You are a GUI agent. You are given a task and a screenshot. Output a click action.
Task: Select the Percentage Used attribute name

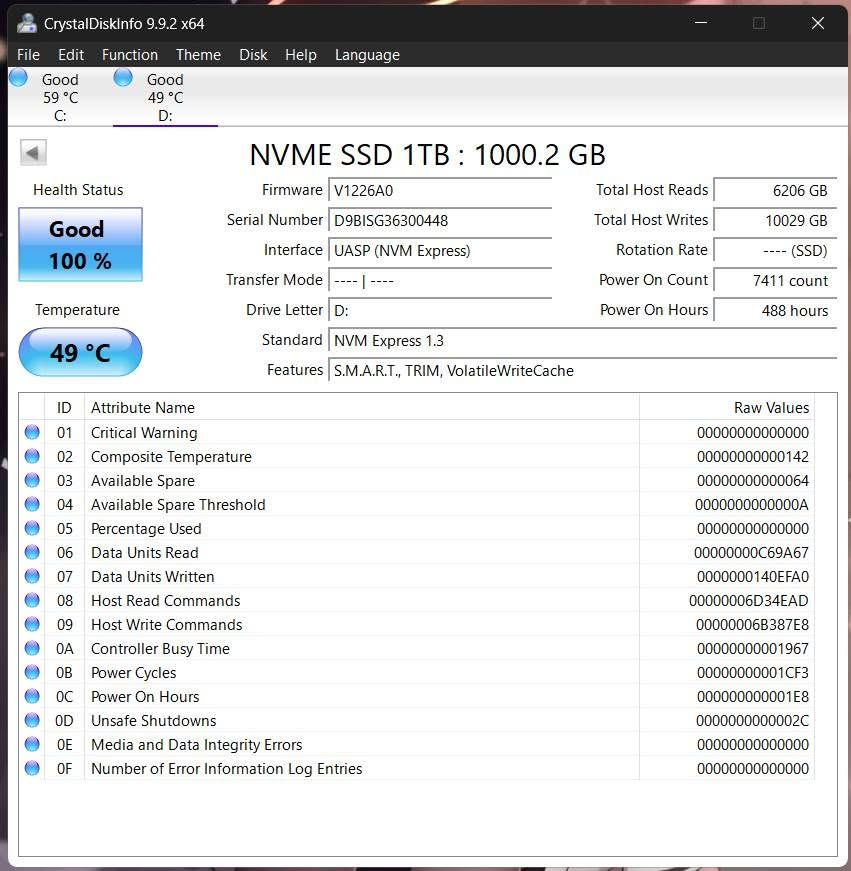pyautogui.click(x=146, y=529)
